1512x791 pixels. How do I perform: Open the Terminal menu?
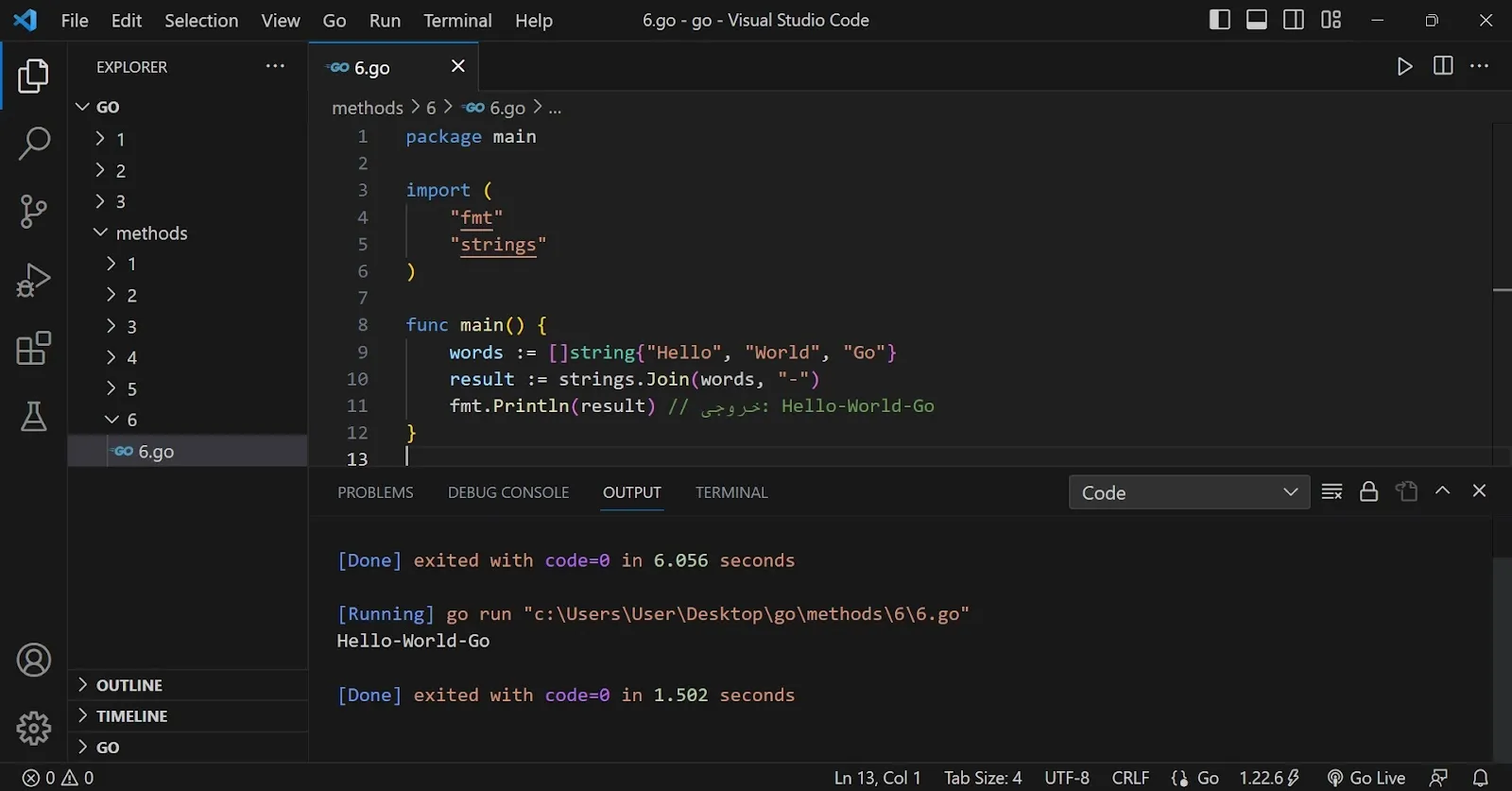pyautogui.click(x=457, y=21)
